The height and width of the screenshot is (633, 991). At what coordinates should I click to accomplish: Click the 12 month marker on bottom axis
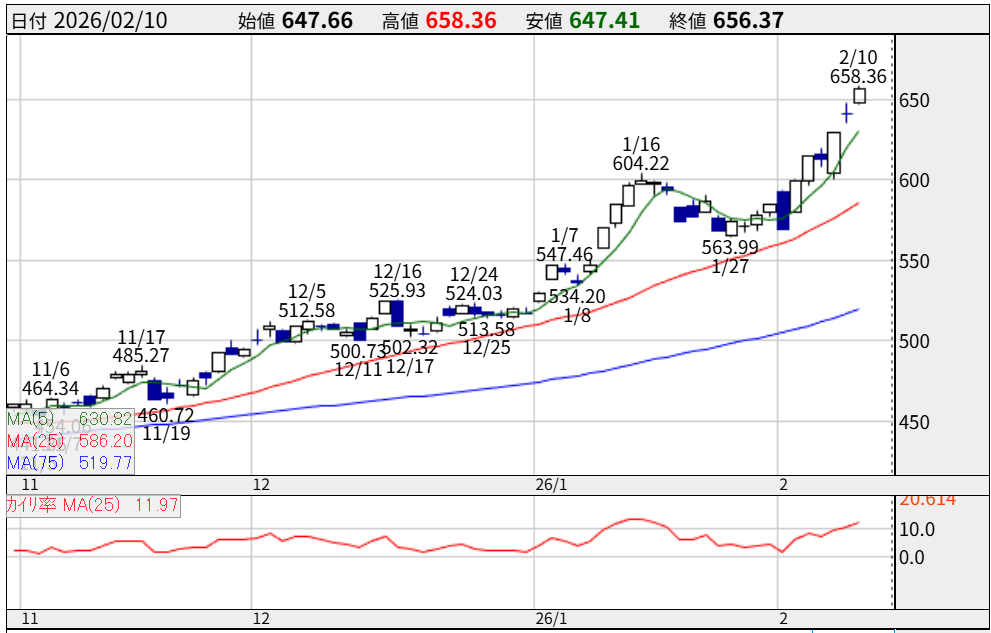coord(262,617)
